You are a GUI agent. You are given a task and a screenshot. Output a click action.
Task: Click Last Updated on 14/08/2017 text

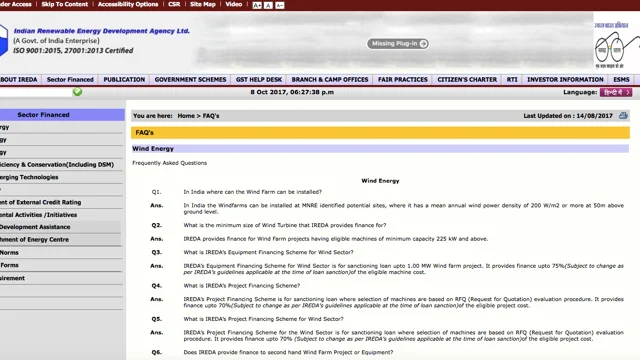(568, 116)
